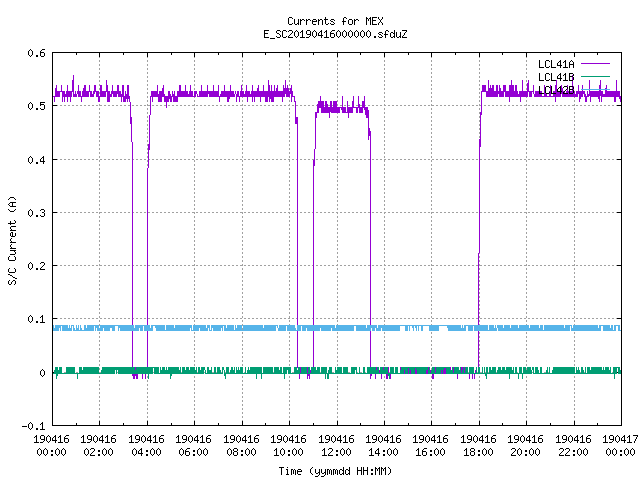Screen dimensions: 640x480
Task: Click the x-axis tick 190416 16:00
Action: 430,446
